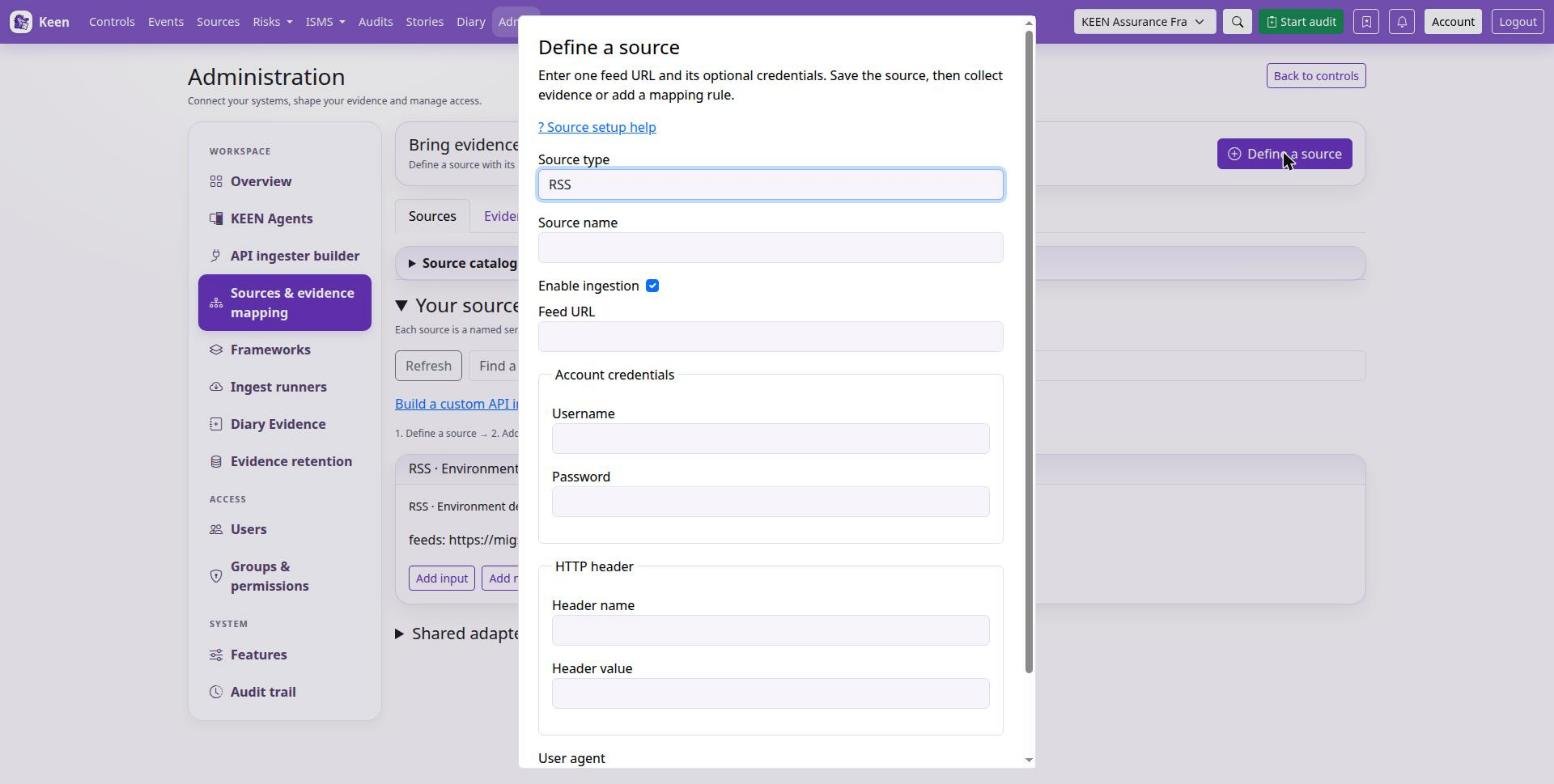This screenshot has width=1554, height=784.
Task: Click the Keen logo icon
Action: pos(21,21)
